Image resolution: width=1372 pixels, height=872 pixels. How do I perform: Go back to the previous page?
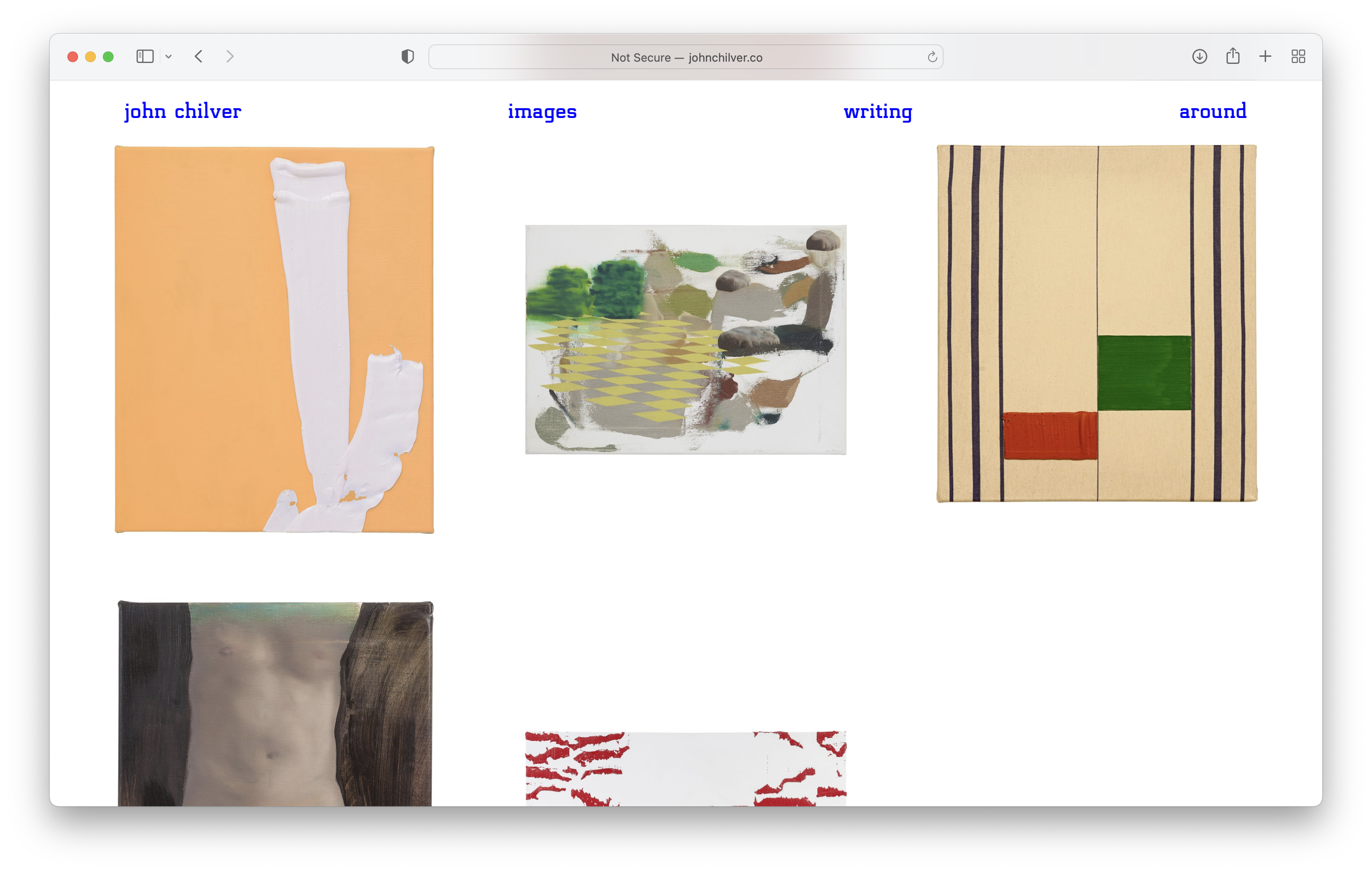199,56
